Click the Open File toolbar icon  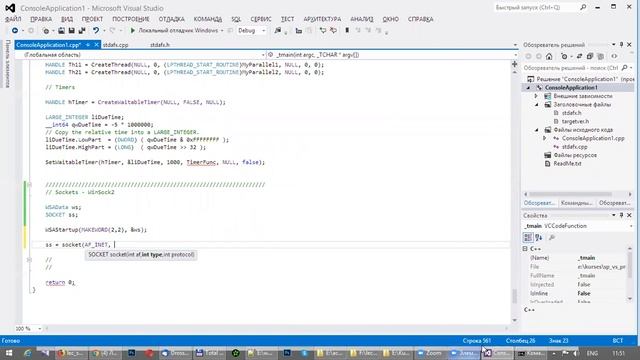tap(61, 31)
